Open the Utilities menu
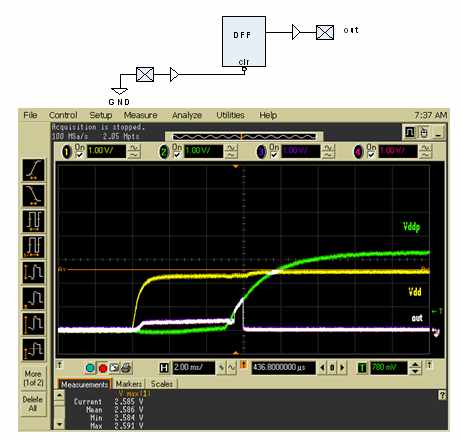461x441 pixels. click(230, 115)
